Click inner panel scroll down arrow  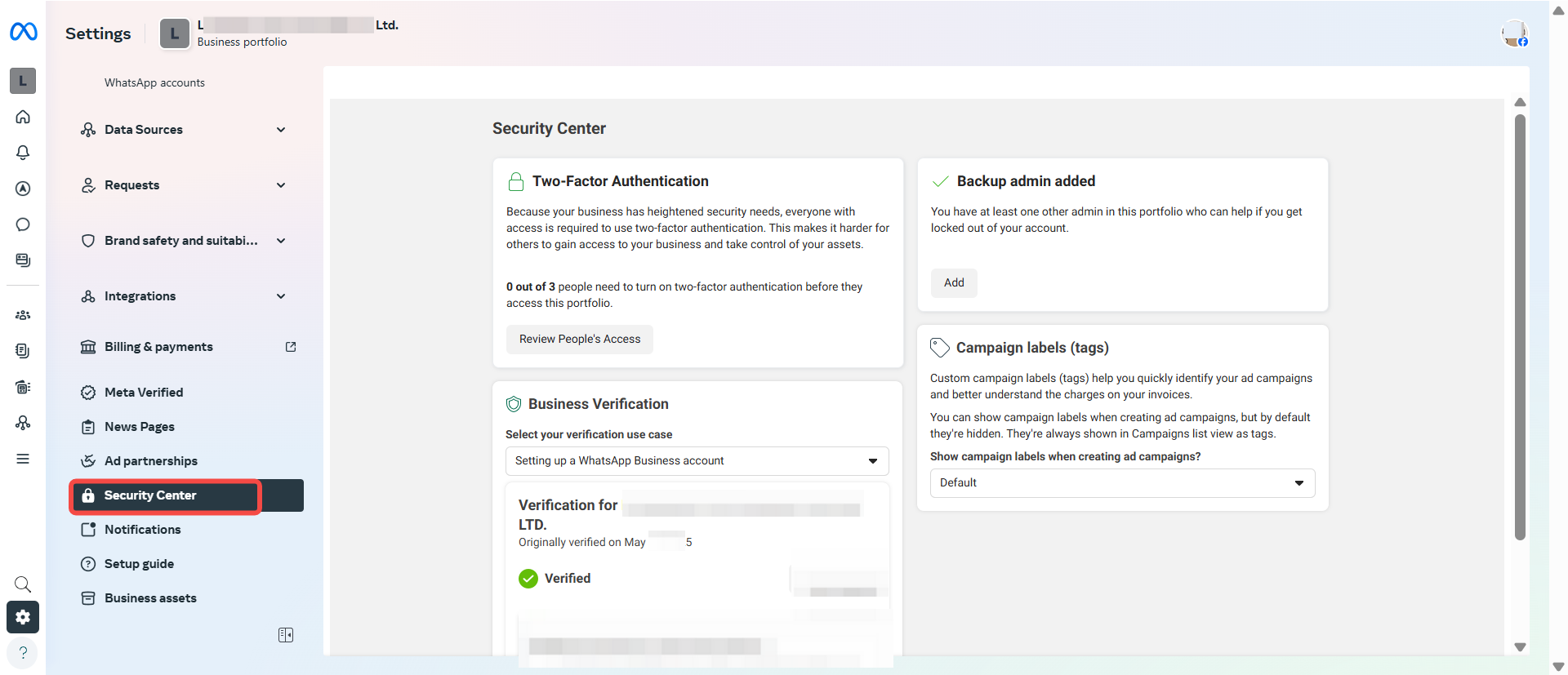pyautogui.click(x=1520, y=647)
